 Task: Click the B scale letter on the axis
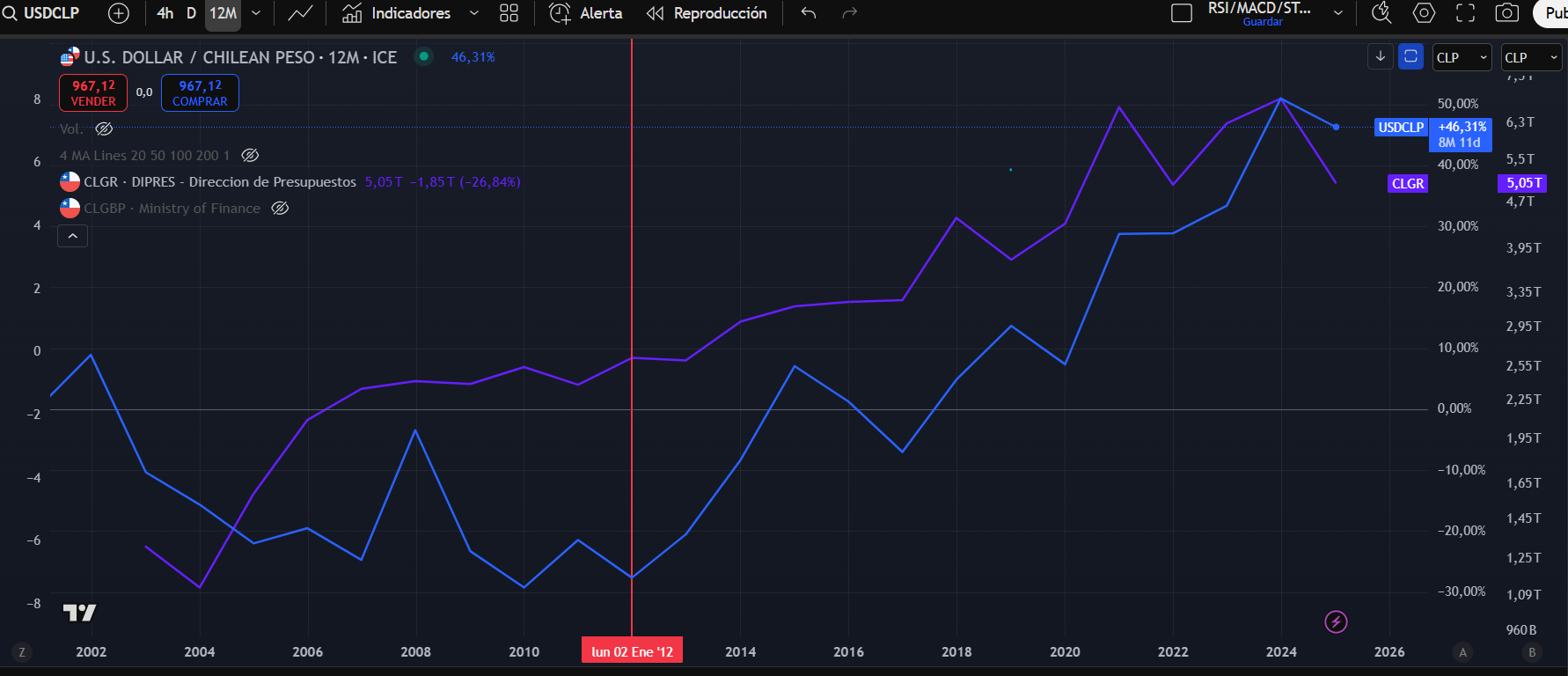point(1532,652)
